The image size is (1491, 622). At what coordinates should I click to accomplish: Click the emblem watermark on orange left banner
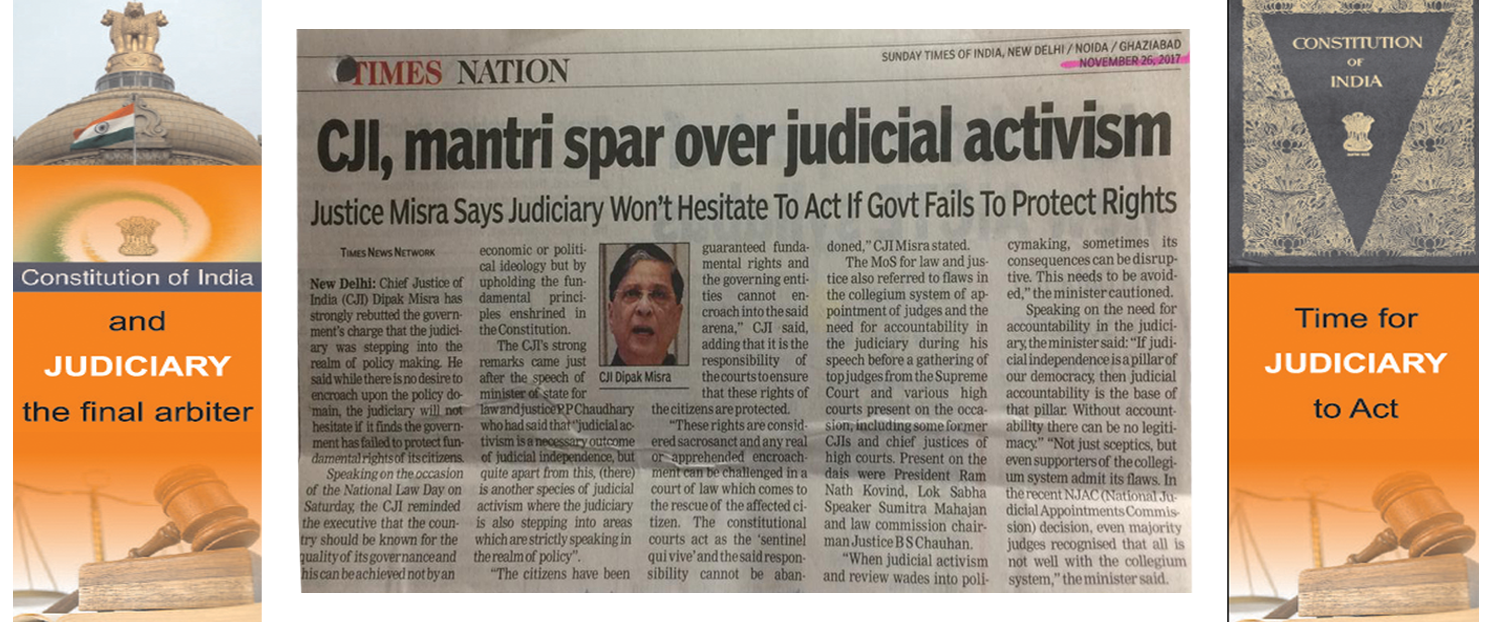tap(137, 235)
